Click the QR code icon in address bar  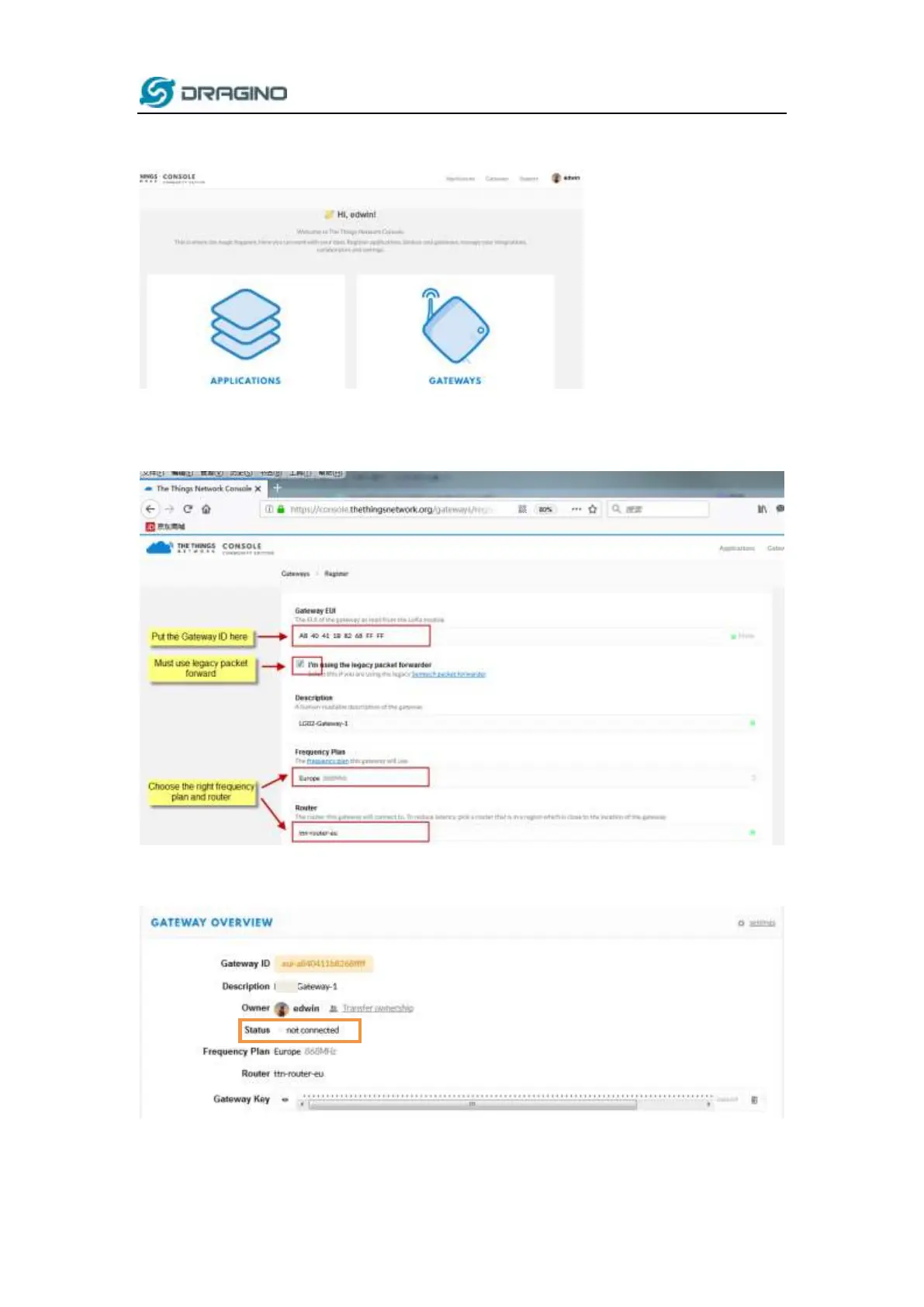522,509
